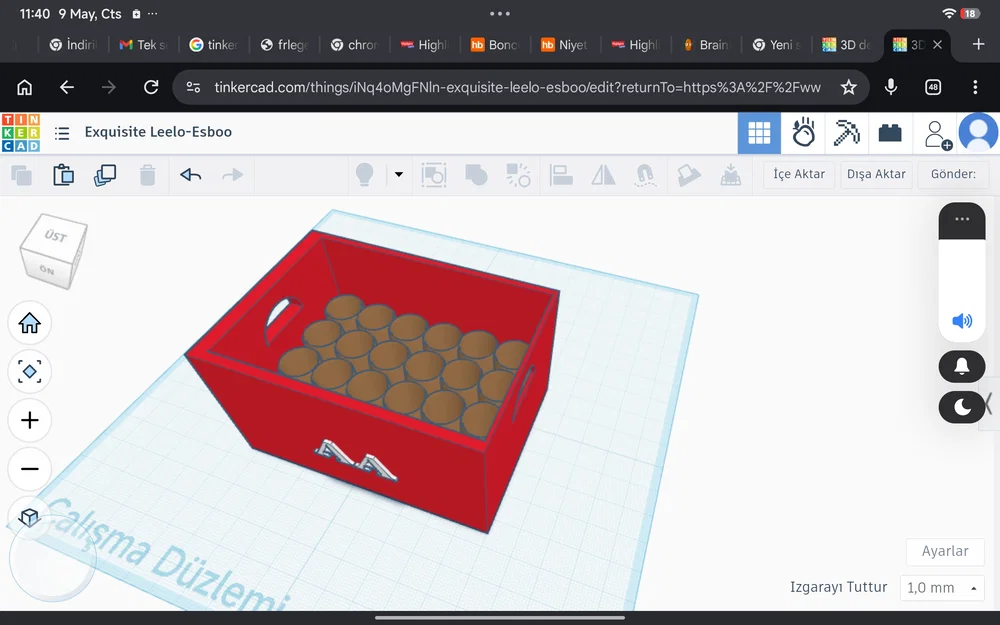Click the İçe Aktar button

799,174
